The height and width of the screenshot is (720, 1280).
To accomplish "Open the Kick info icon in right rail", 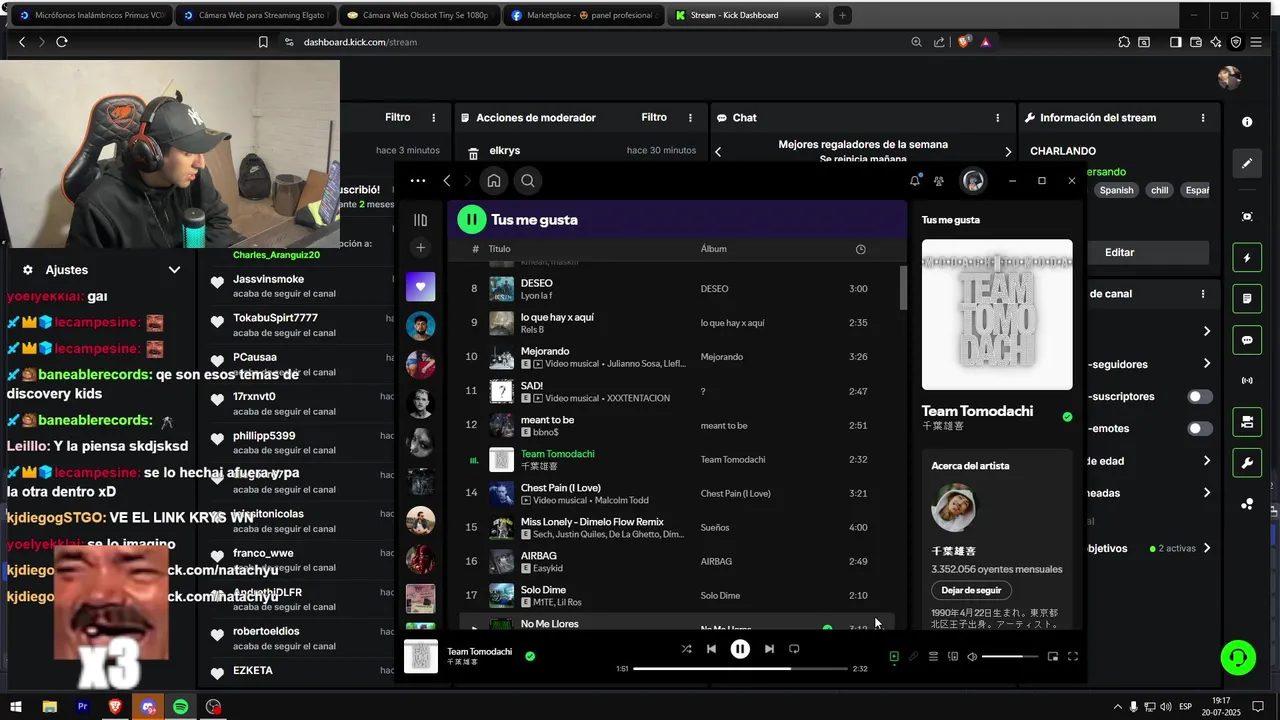I will (1247, 122).
